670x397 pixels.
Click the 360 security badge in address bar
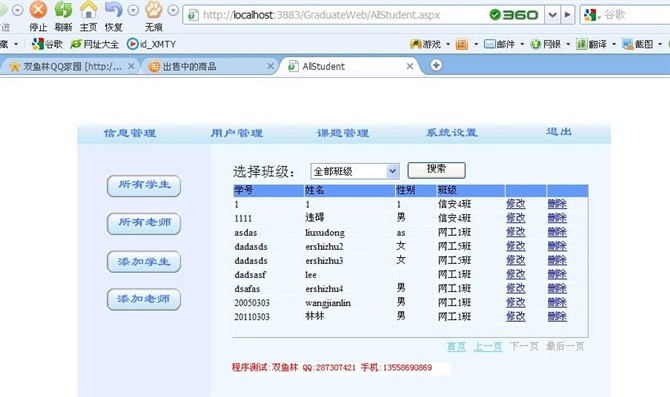coord(514,15)
